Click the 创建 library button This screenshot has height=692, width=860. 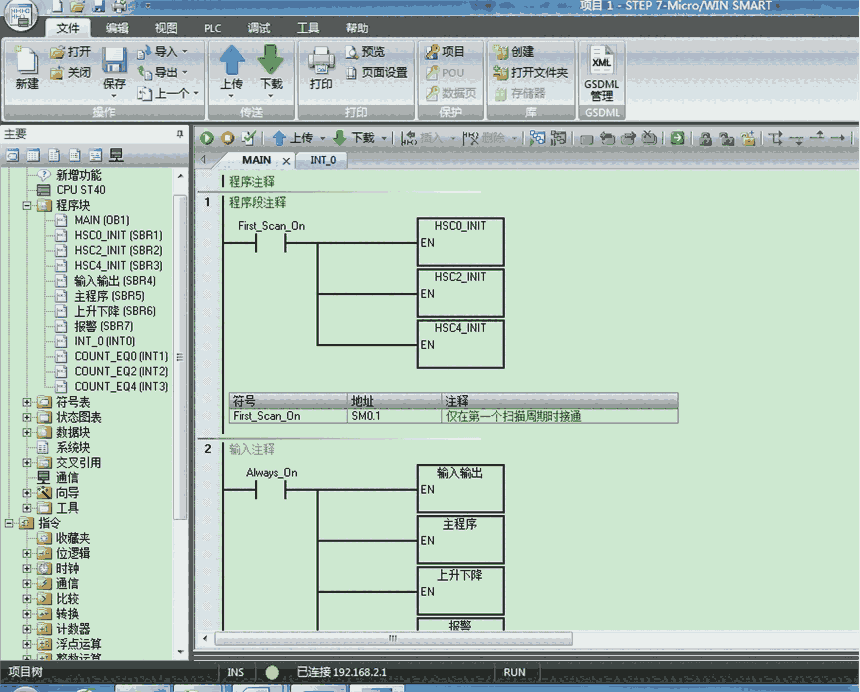(514, 52)
